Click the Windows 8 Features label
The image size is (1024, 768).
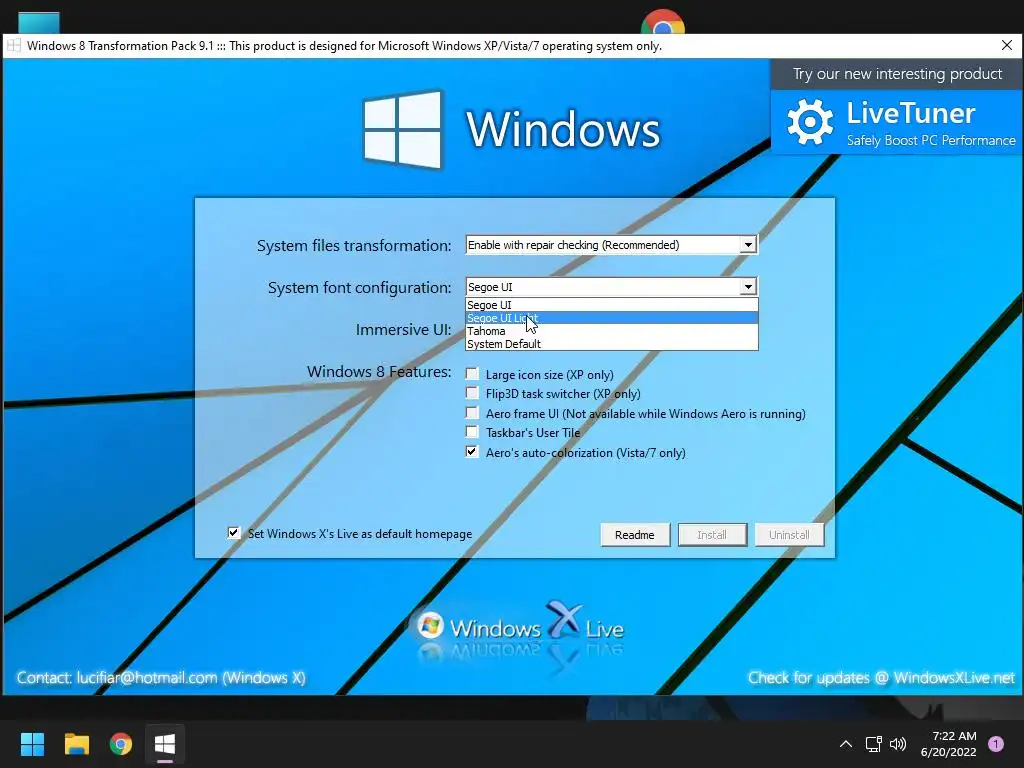coord(379,372)
